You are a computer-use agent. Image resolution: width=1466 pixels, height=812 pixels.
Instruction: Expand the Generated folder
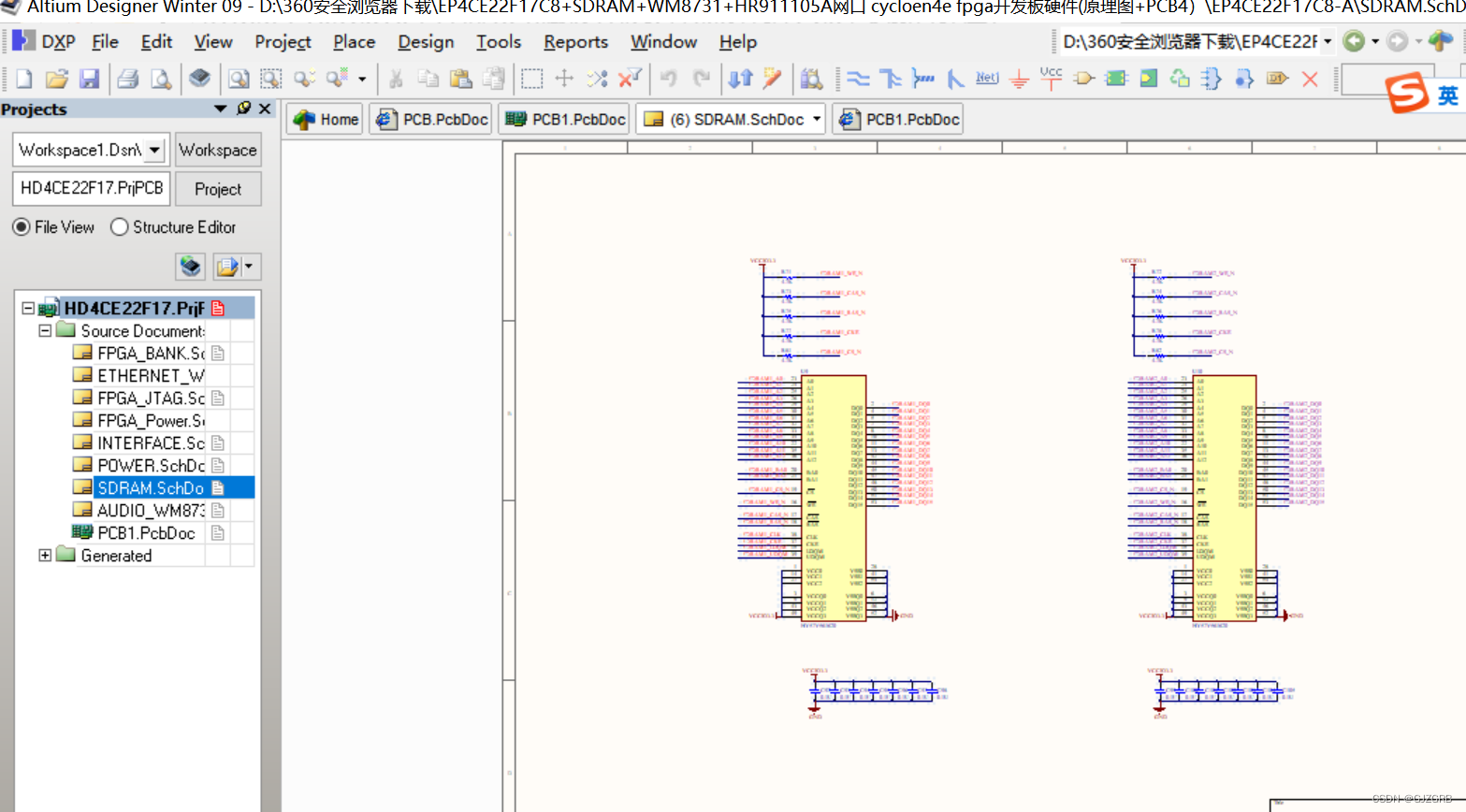tap(45, 555)
